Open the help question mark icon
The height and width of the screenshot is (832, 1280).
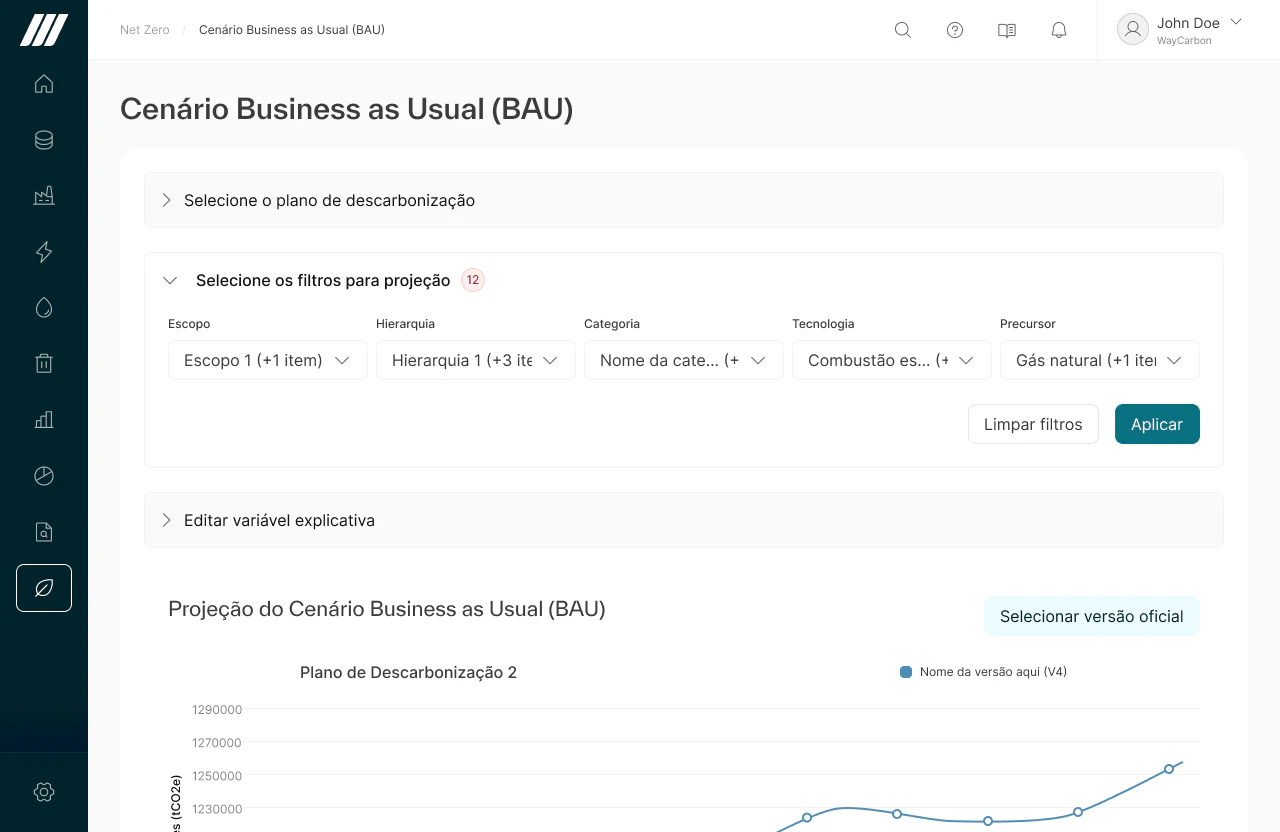coord(955,30)
